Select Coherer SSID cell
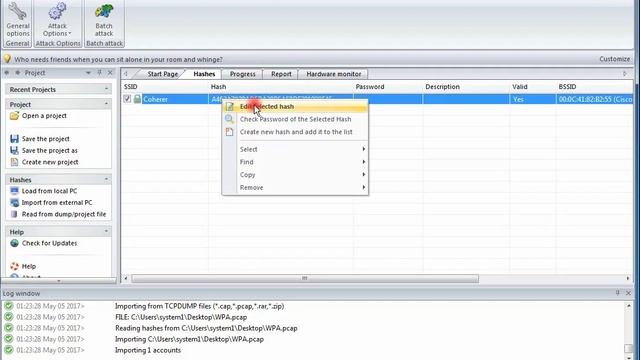 coord(175,99)
